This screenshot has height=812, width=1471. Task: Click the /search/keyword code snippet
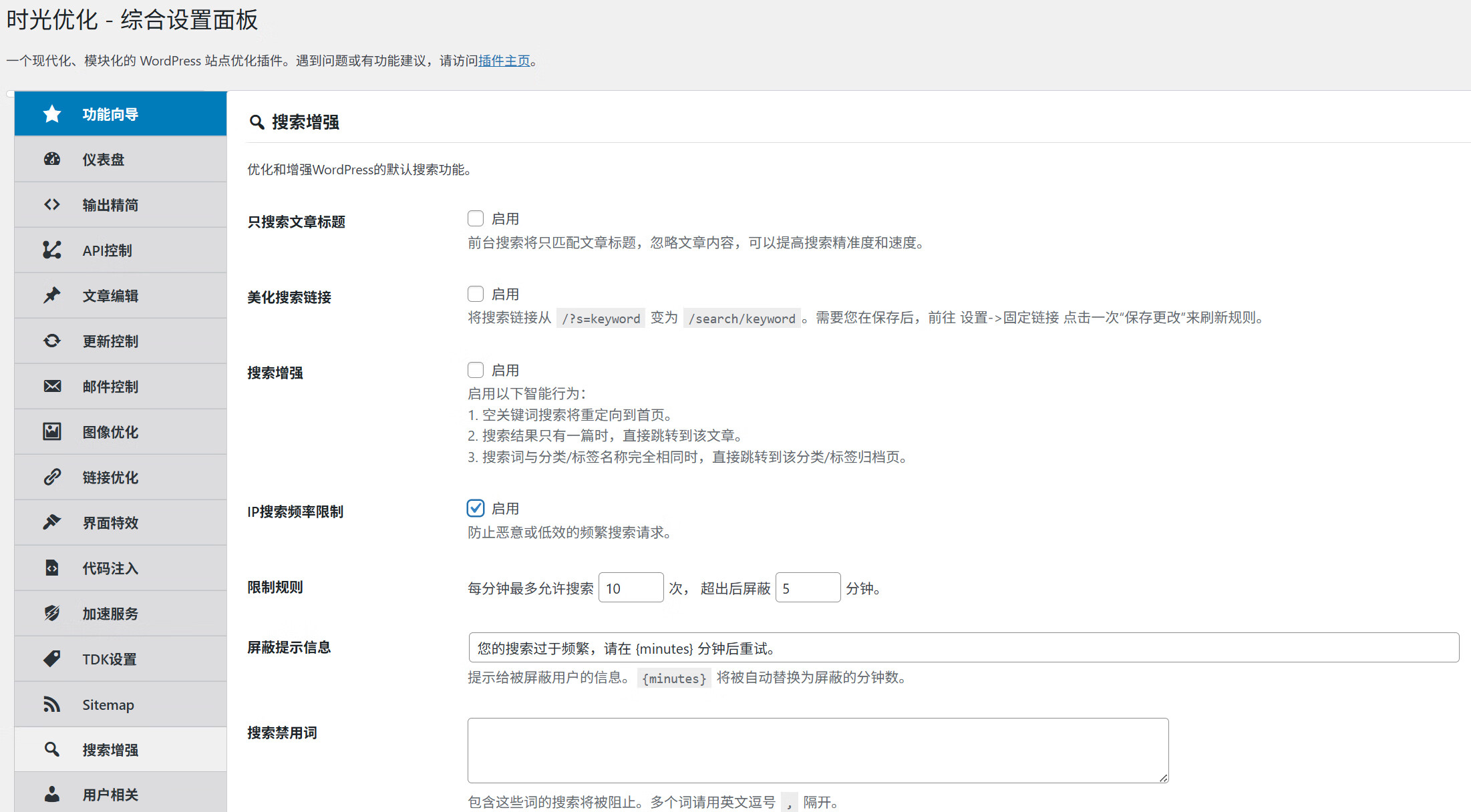tap(742, 319)
